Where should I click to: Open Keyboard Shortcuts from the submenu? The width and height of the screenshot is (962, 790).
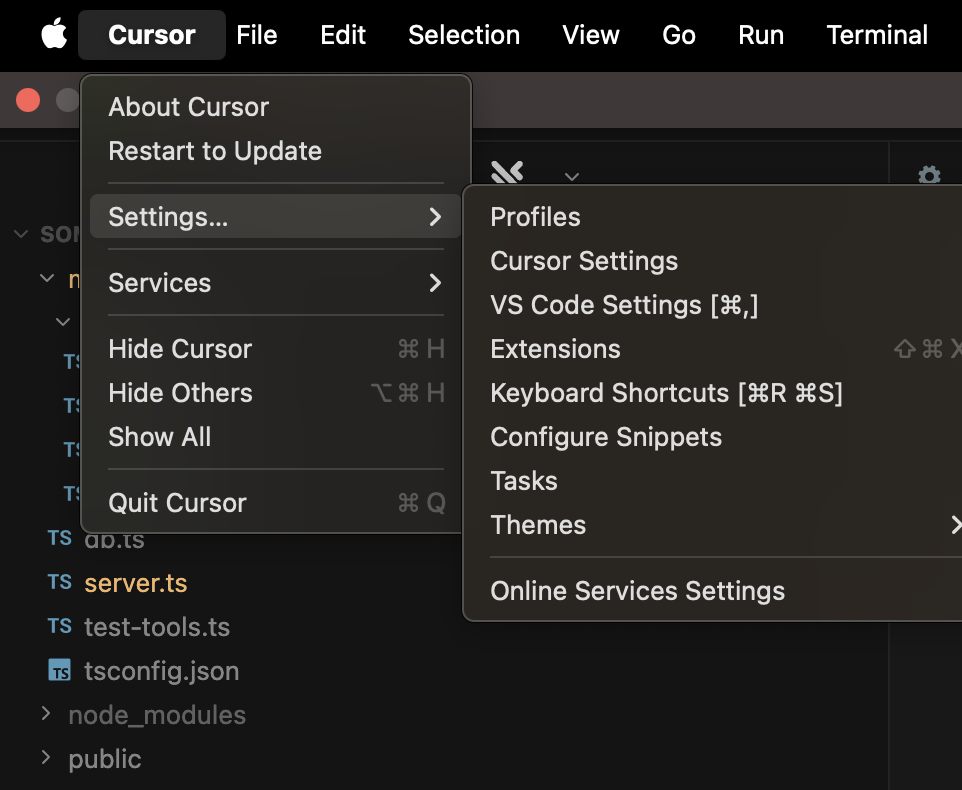pyautogui.click(x=666, y=392)
